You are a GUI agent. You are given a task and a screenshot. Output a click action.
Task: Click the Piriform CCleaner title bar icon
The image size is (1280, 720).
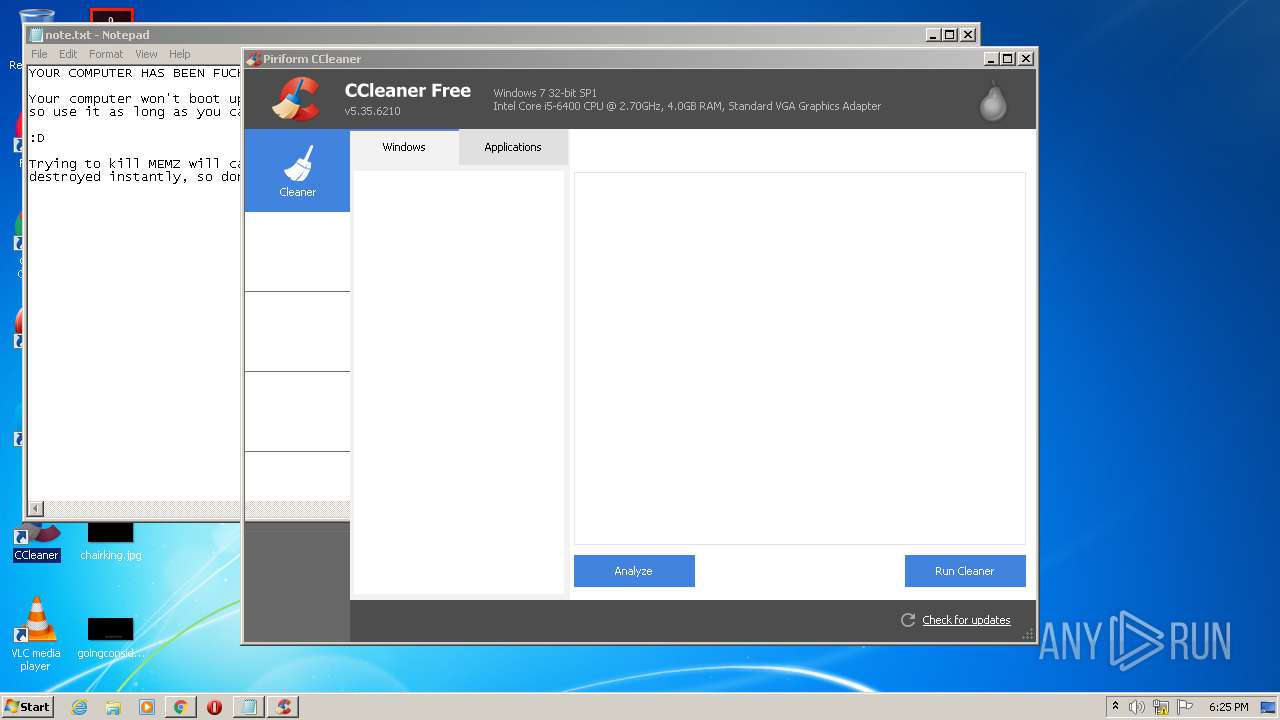254,59
